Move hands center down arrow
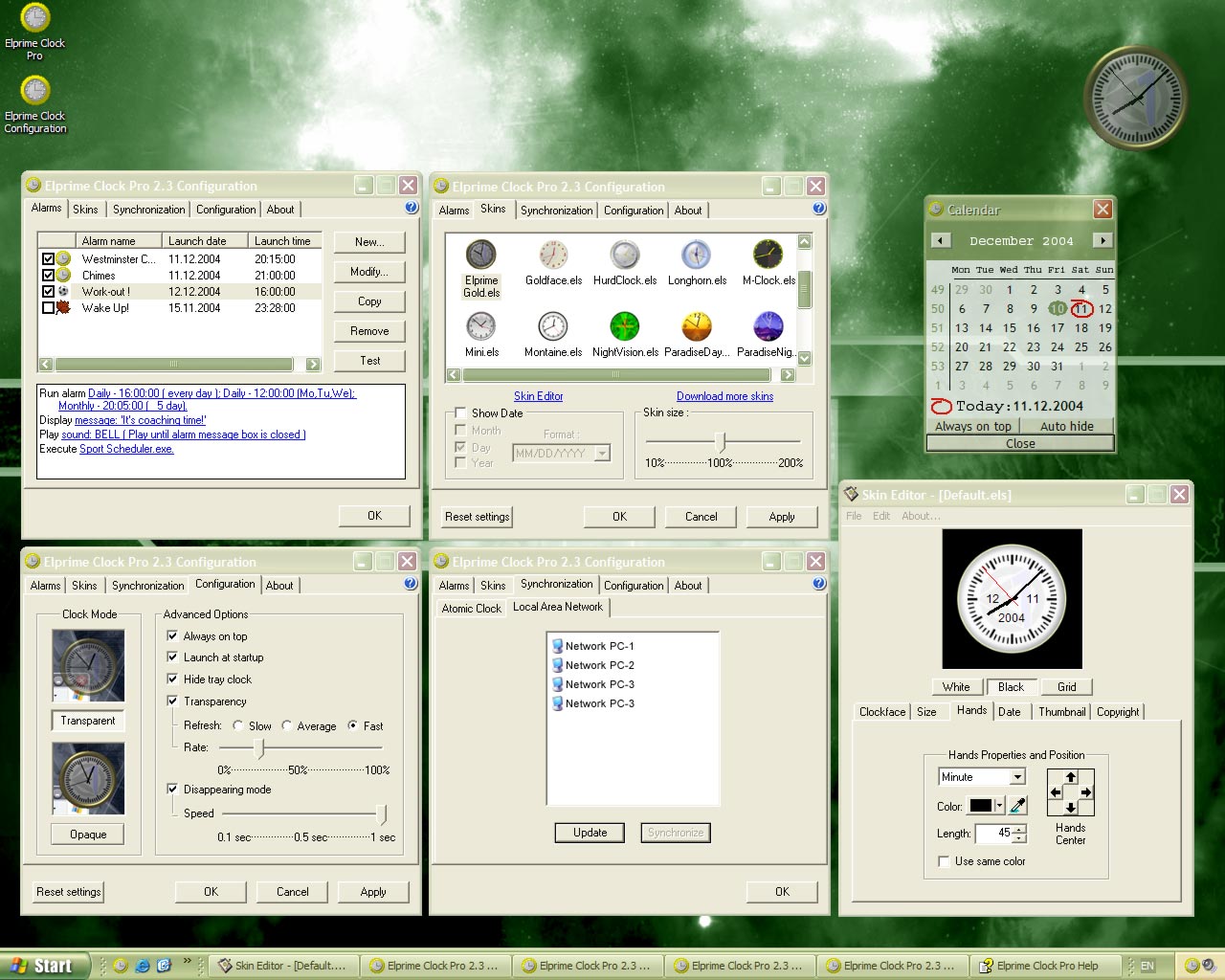This screenshot has height=980, width=1225. click(x=1071, y=807)
